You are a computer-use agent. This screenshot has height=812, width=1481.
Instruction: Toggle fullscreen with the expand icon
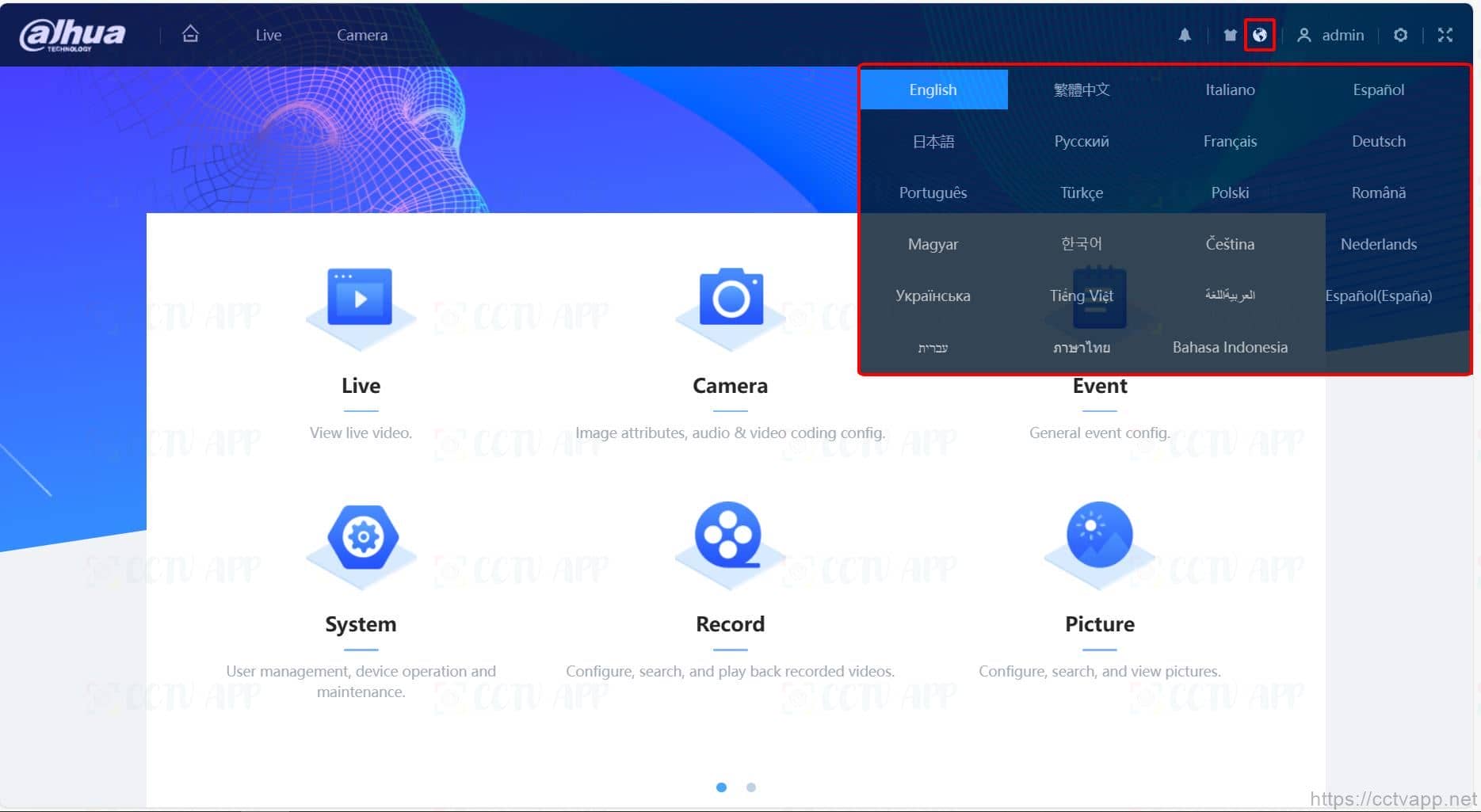pos(1445,35)
